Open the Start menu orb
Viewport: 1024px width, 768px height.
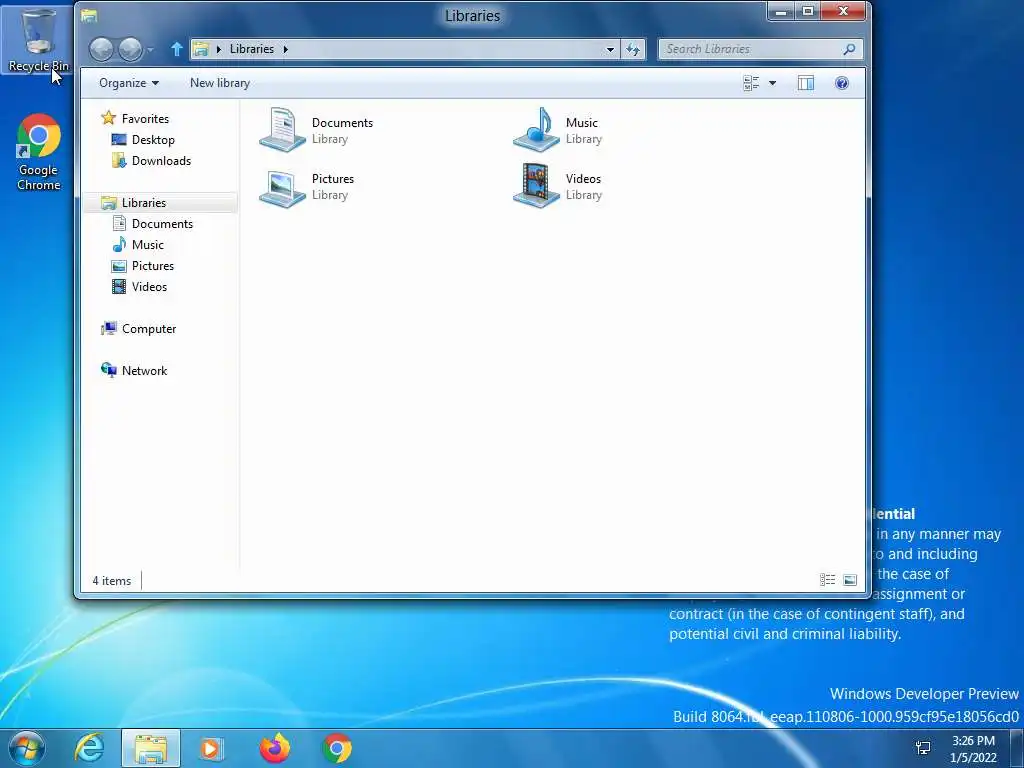(x=27, y=748)
